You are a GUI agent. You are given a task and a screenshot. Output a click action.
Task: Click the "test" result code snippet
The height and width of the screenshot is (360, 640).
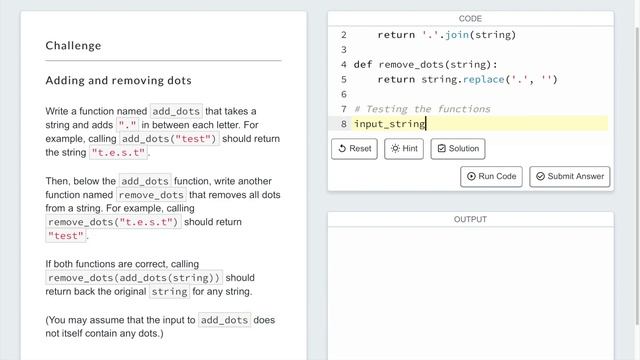[66, 236]
